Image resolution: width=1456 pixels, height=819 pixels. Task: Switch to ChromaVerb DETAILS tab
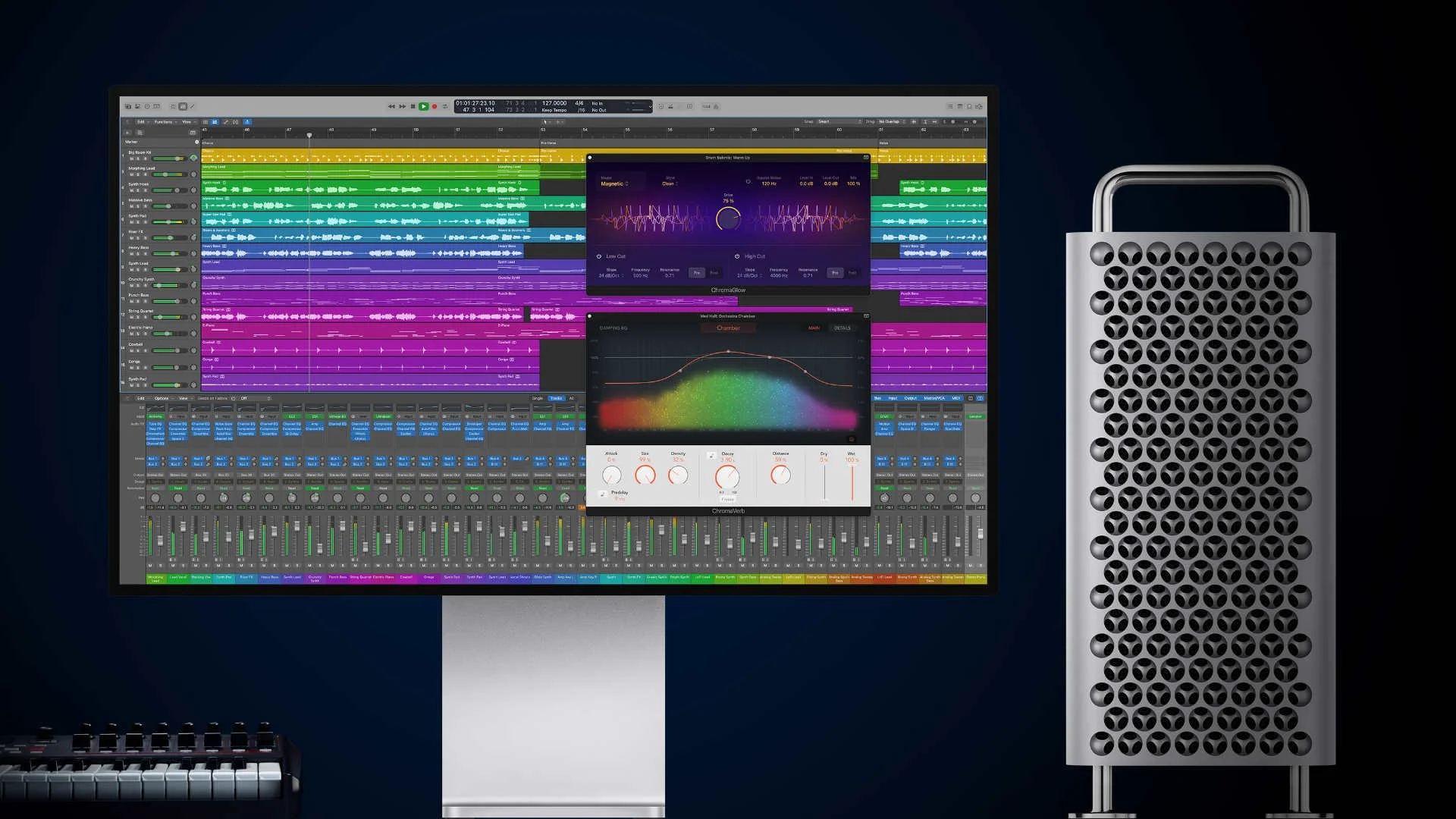pos(842,328)
